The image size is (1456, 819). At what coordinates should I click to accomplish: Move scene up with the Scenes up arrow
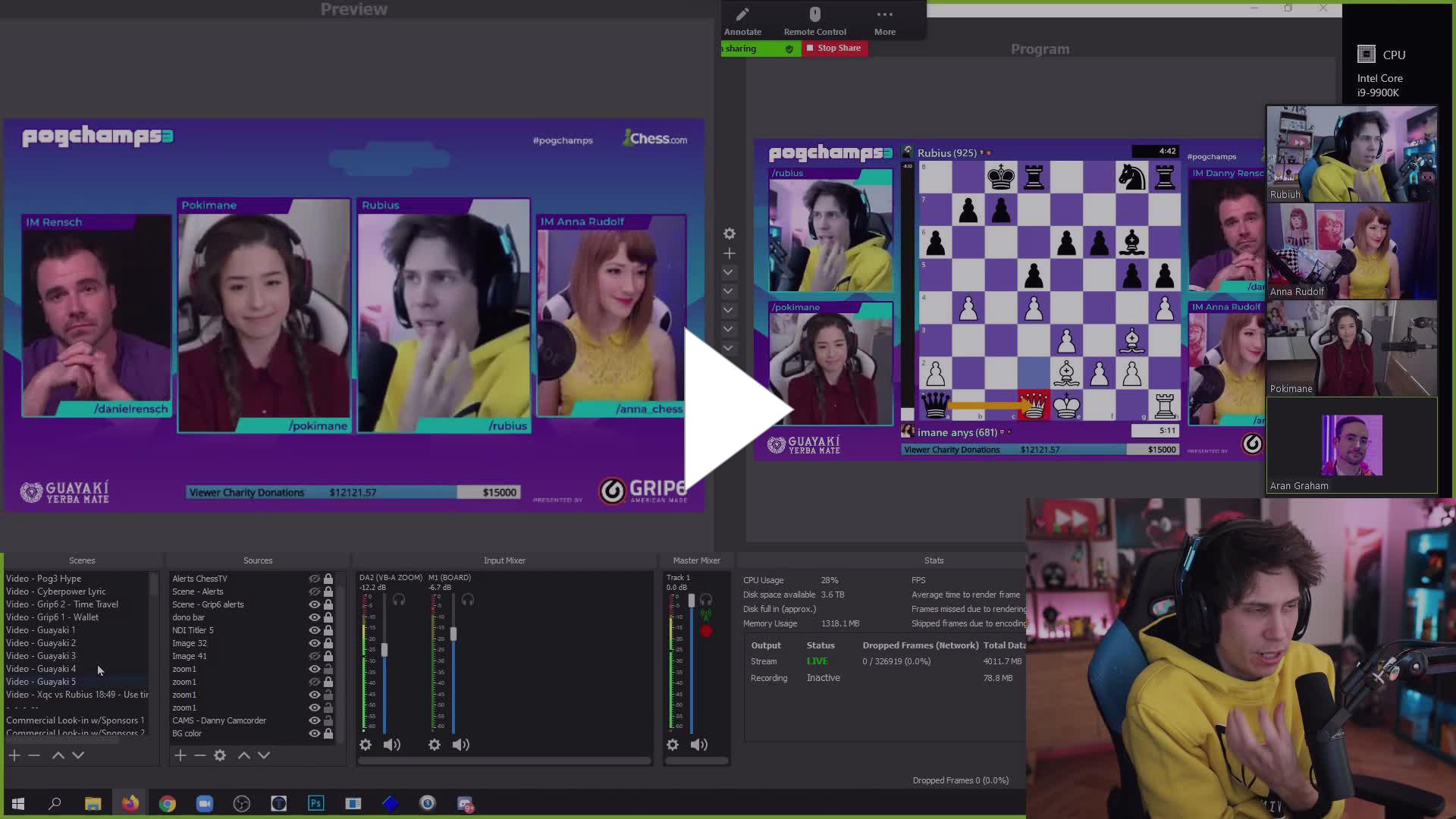(x=58, y=755)
